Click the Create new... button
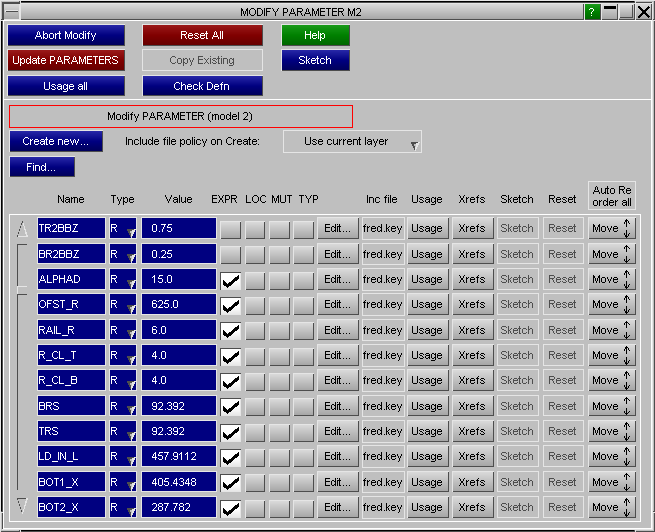This screenshot has width=655, height=532. coord(56,142)
